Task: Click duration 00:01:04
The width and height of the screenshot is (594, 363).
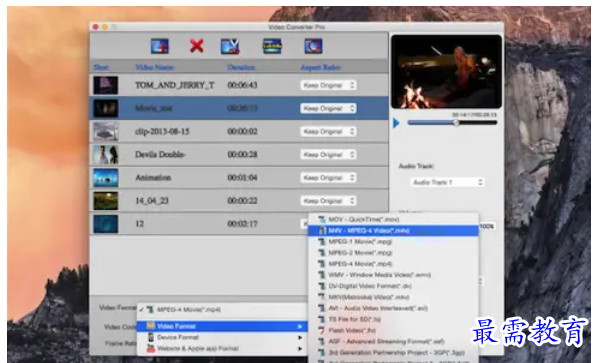Action: tap(242, 178)
